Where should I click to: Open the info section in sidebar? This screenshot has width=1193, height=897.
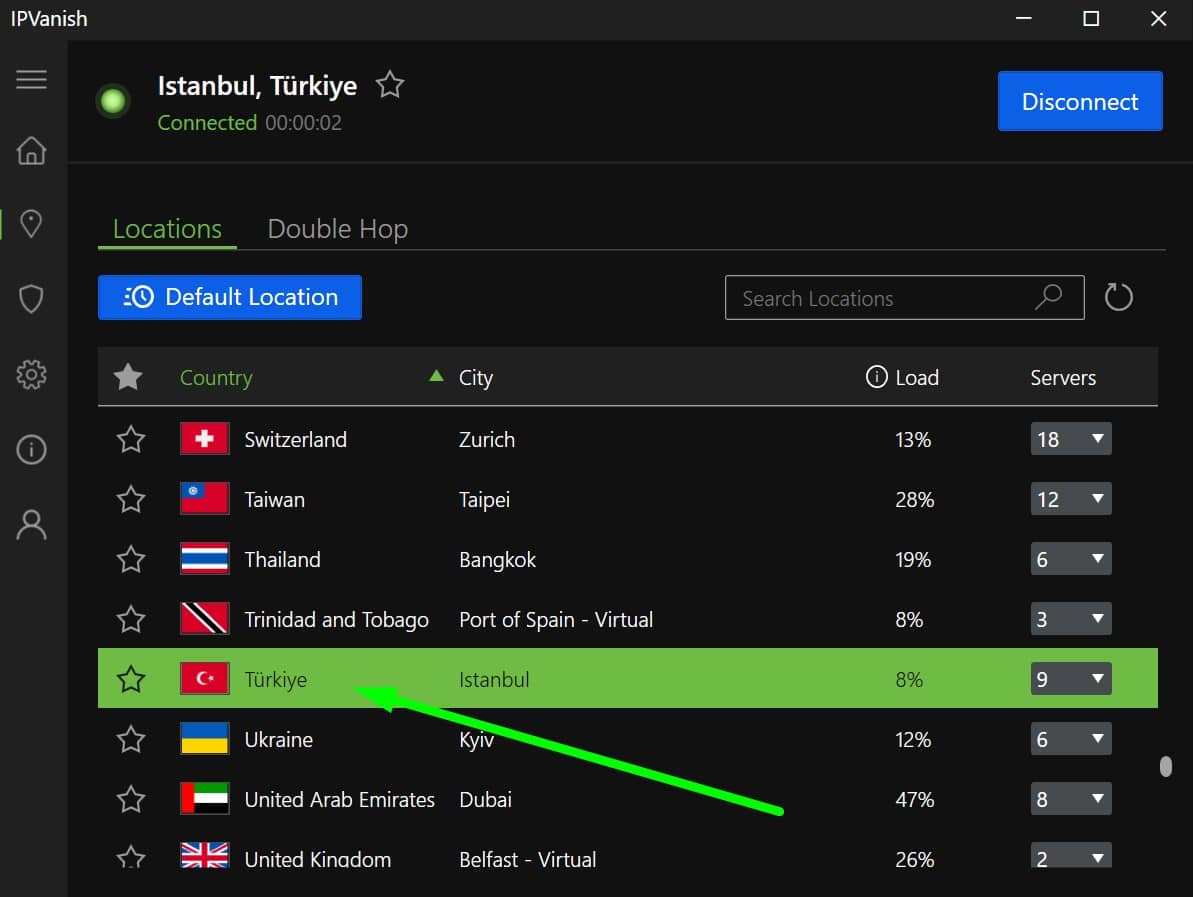(x=31, y=449)
